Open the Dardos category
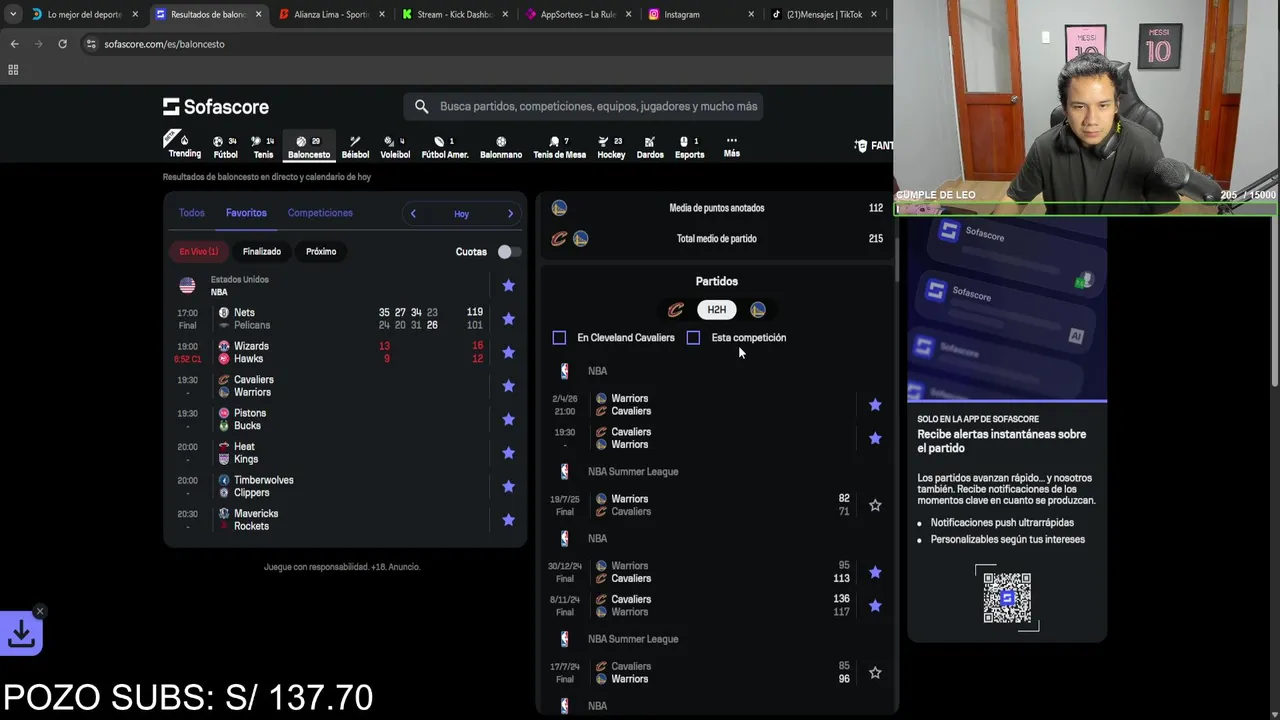Image resolution: width=1280 pixels, height=720 pixels. (650, 147)
